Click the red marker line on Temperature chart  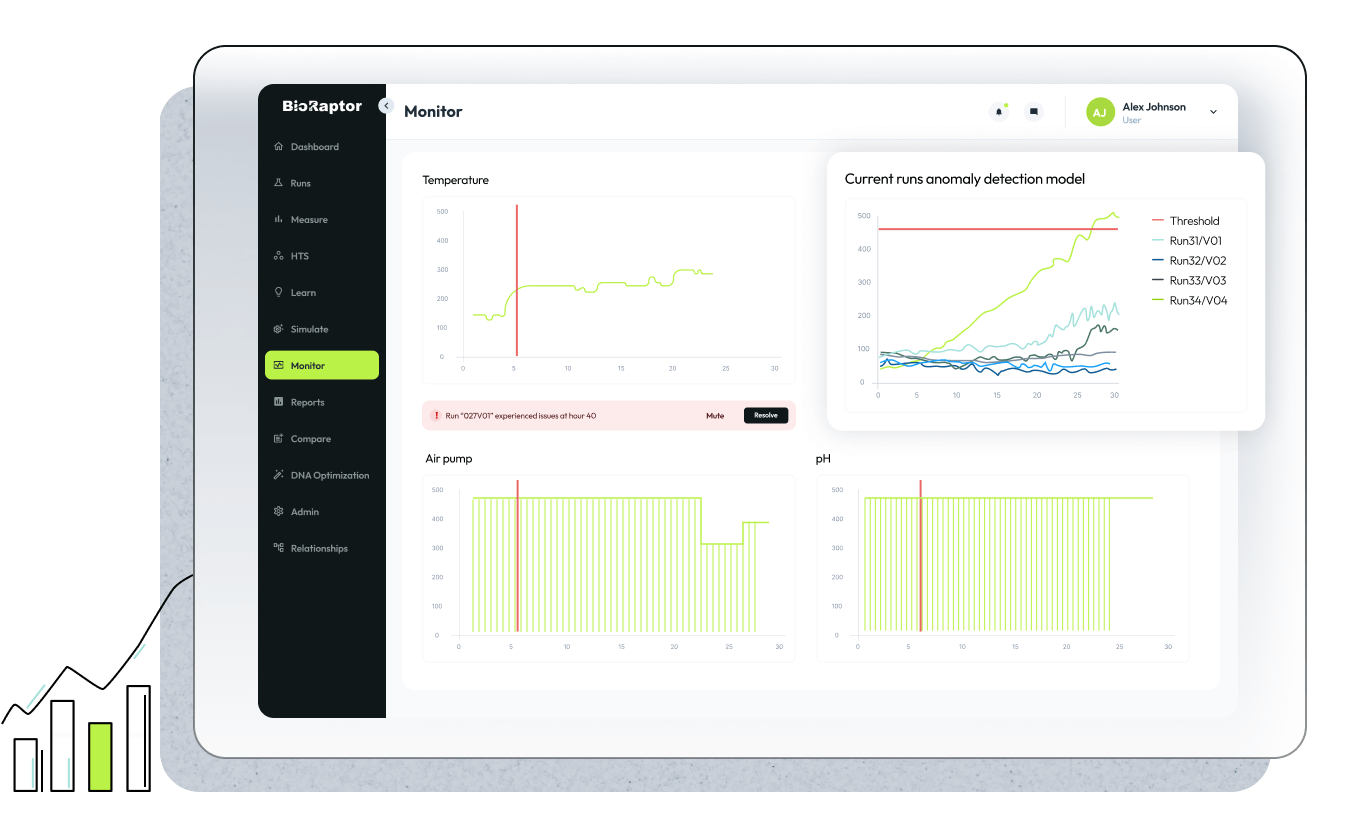(517, 280)
